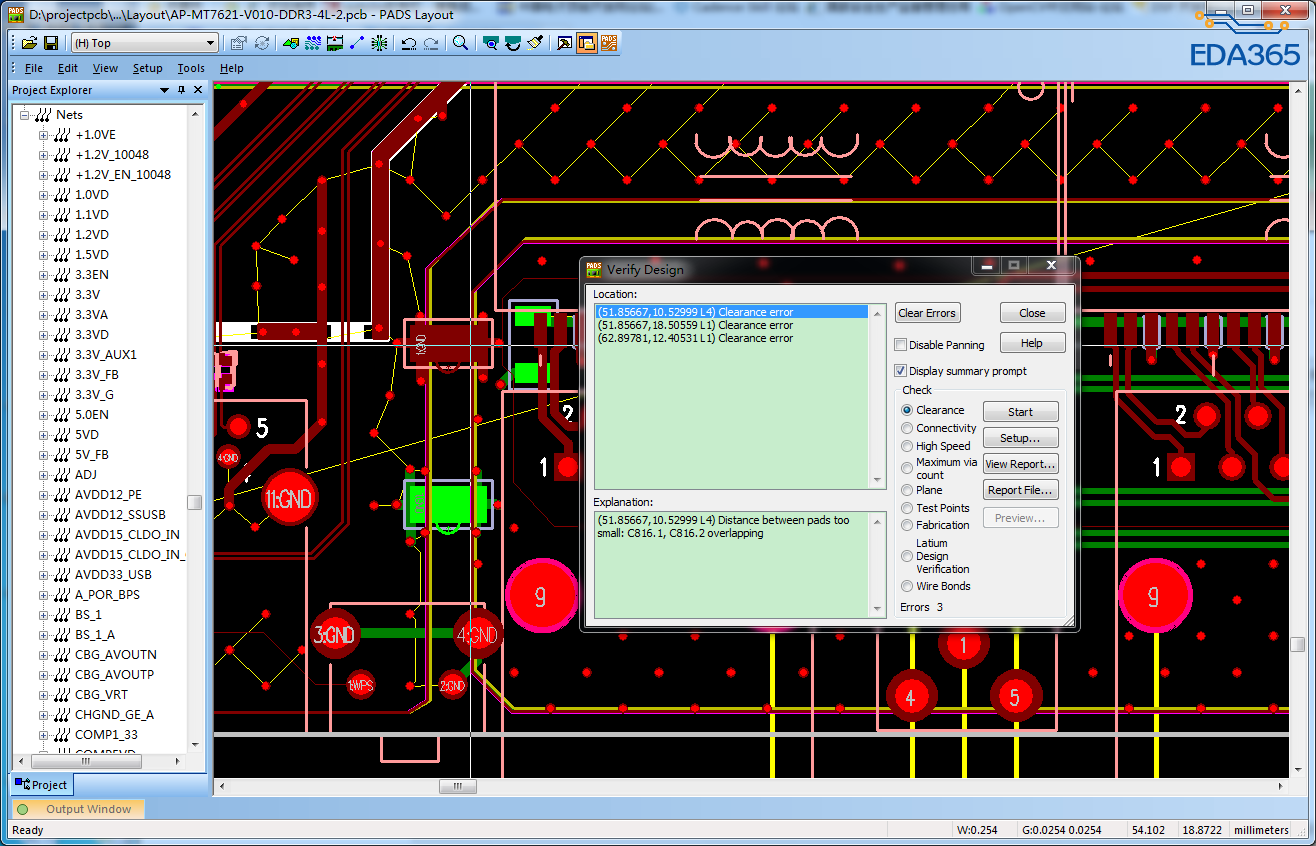Click the PADS Router link icon
This screenshot has height=846, width=1316.
tap(608, 43)
